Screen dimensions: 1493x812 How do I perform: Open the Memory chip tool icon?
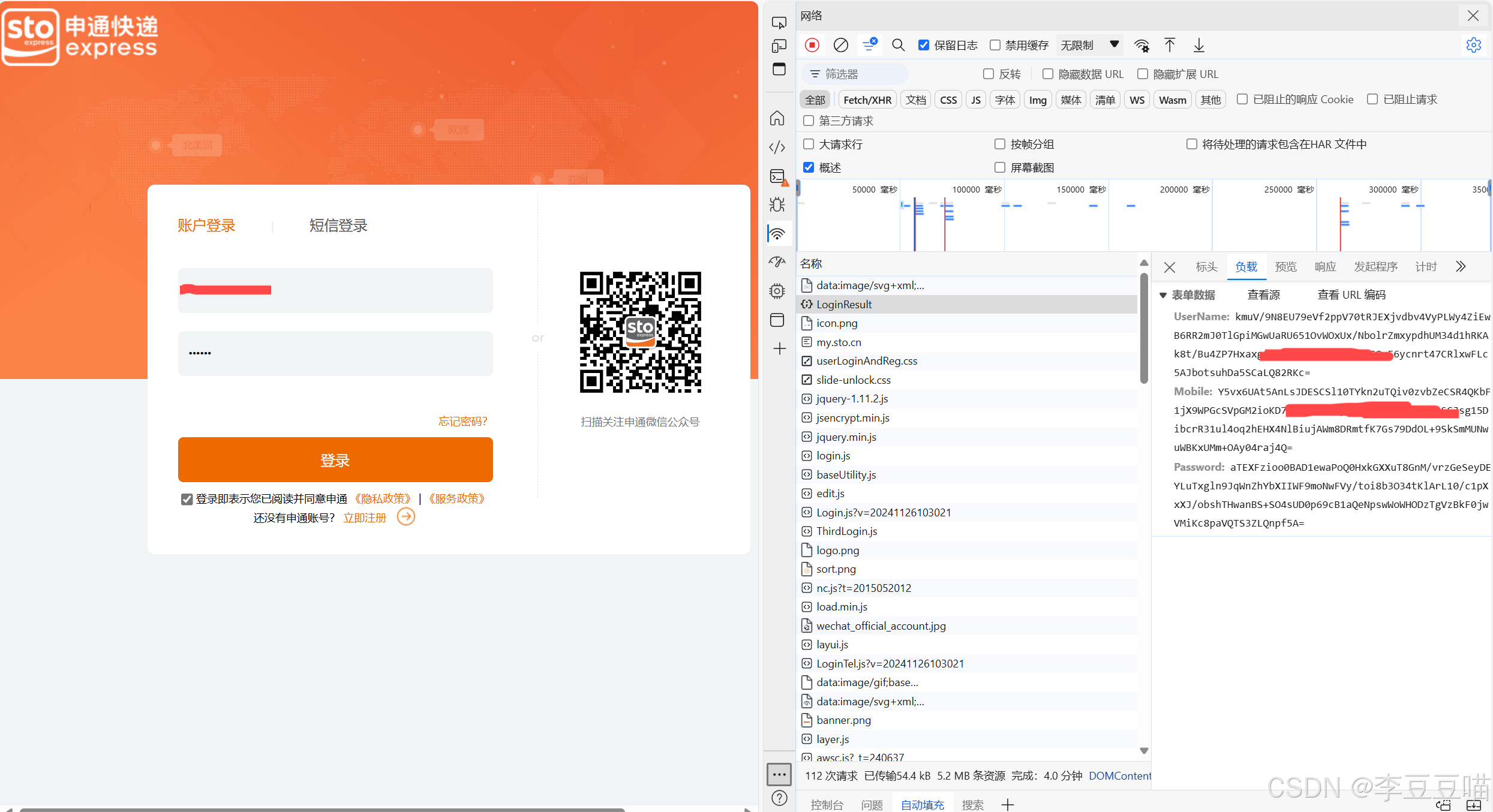(x=777, y=291)
